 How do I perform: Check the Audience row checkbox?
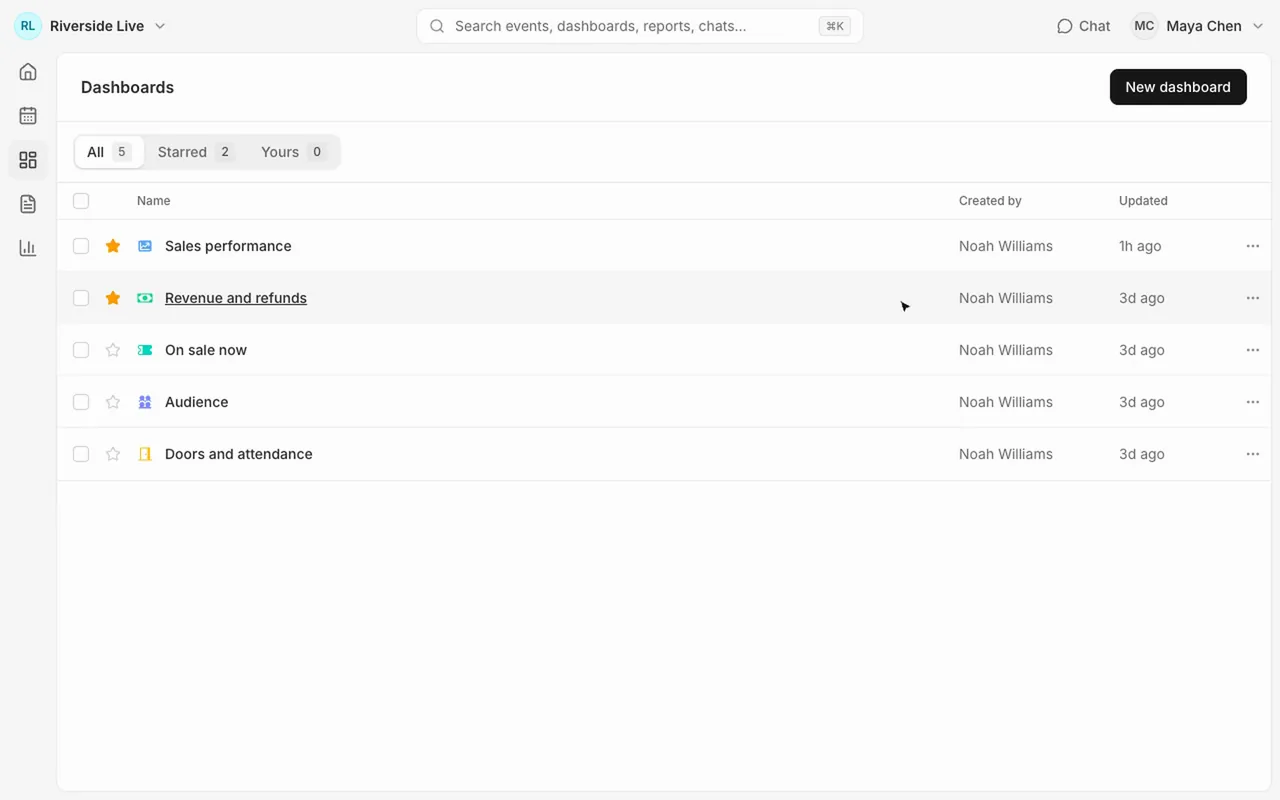pos(81,402)
